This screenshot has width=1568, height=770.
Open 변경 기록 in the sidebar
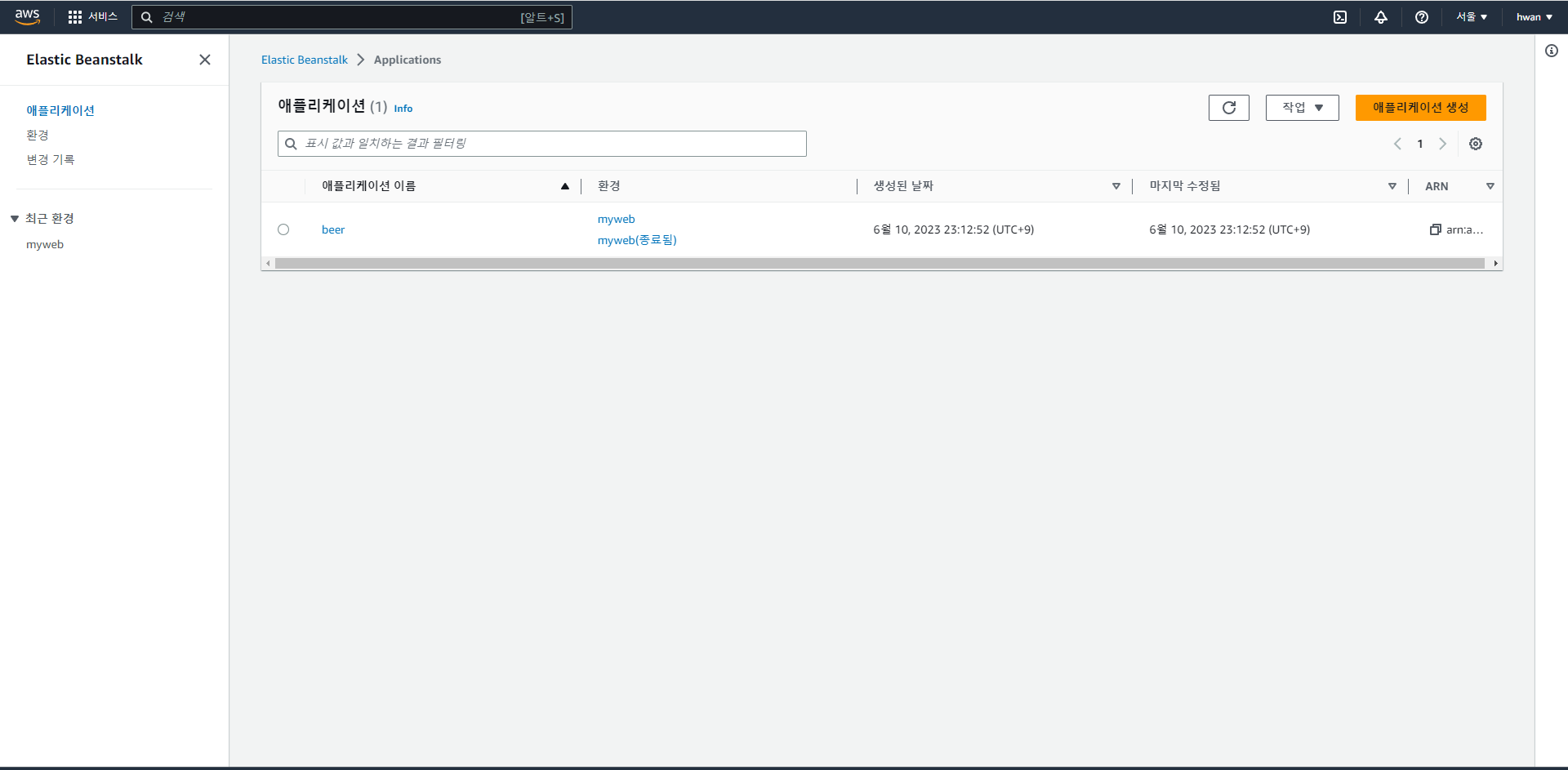(51, 159)
